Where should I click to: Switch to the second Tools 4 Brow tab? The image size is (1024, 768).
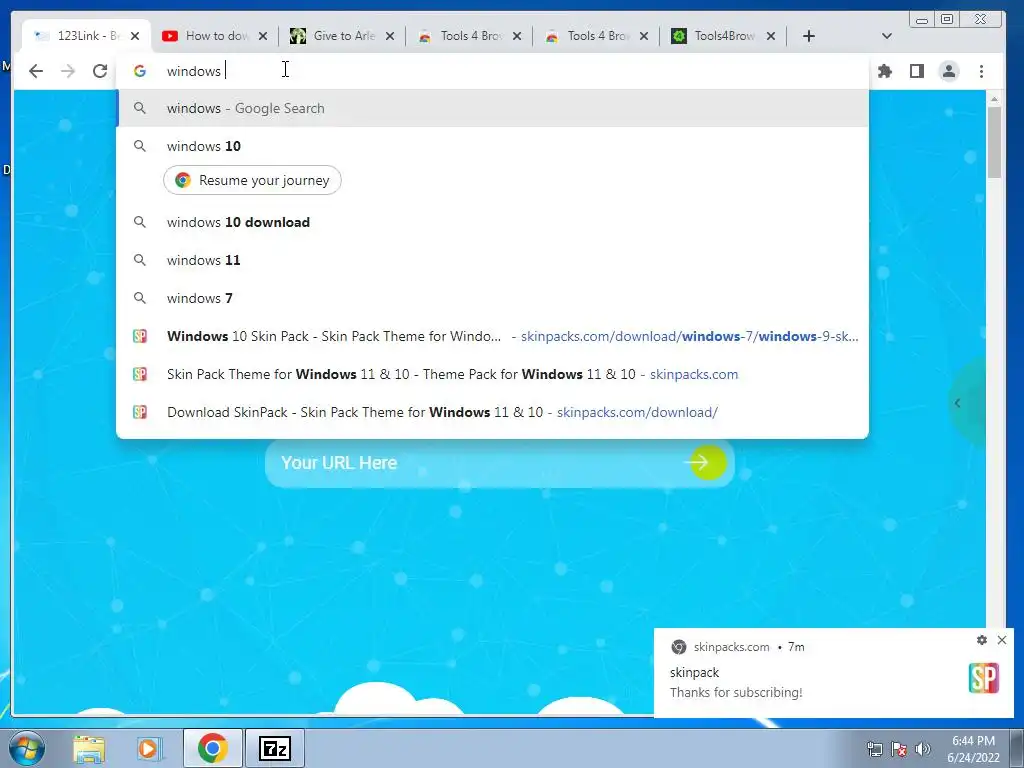coord(596,36)
